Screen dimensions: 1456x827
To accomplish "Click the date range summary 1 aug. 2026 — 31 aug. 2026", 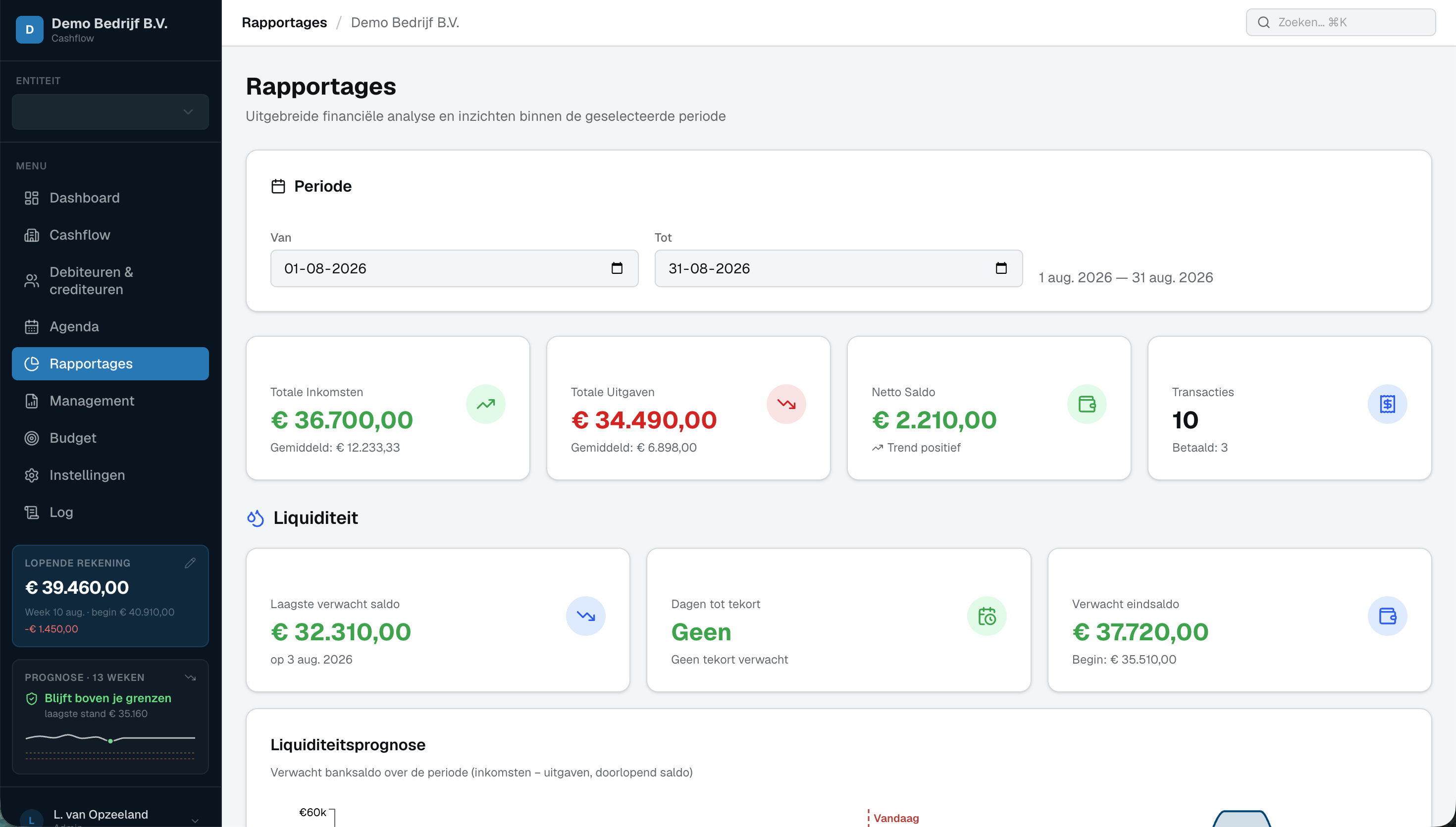I will (x=1126, y=277).
